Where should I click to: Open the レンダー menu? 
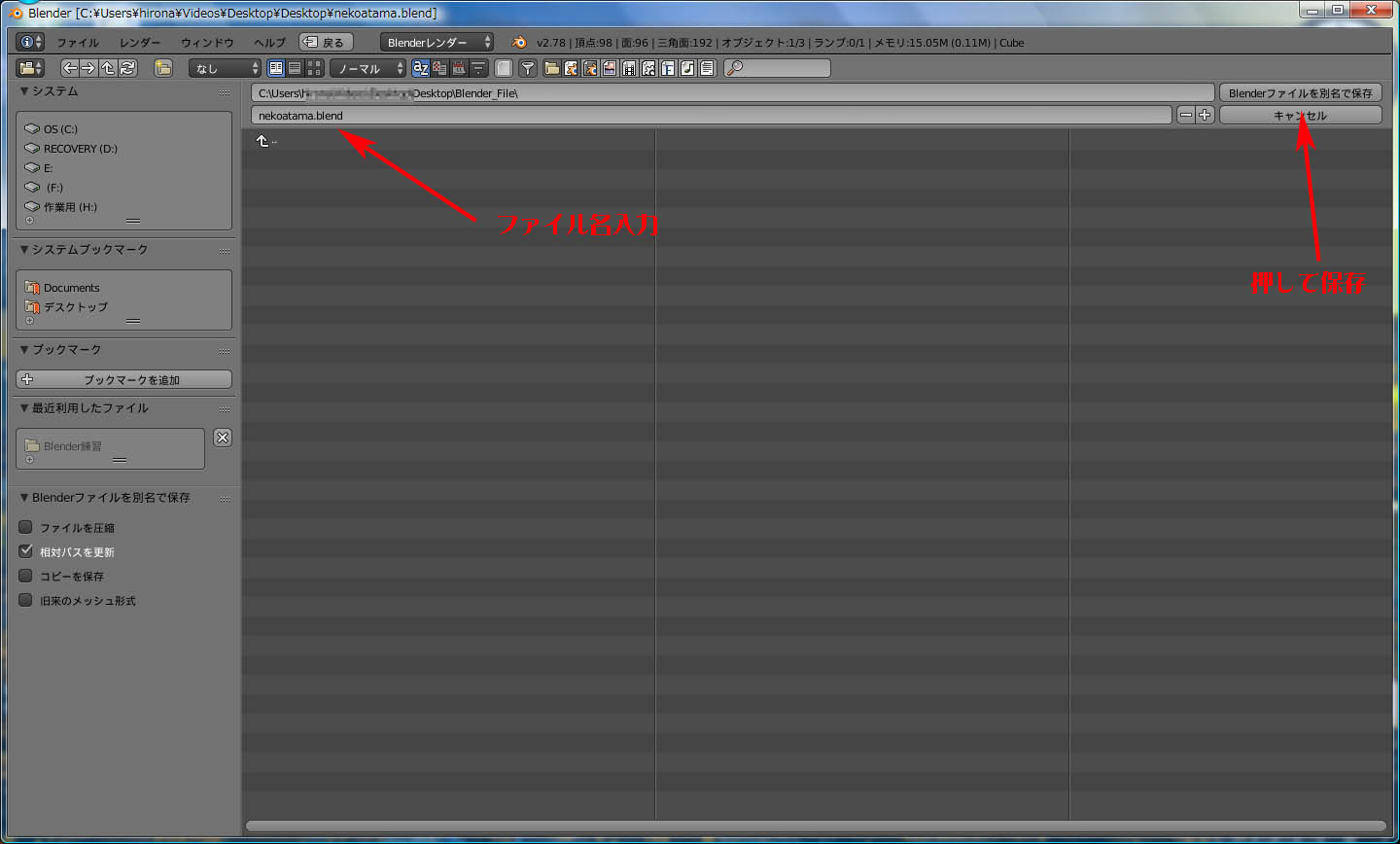pos(140,43)
